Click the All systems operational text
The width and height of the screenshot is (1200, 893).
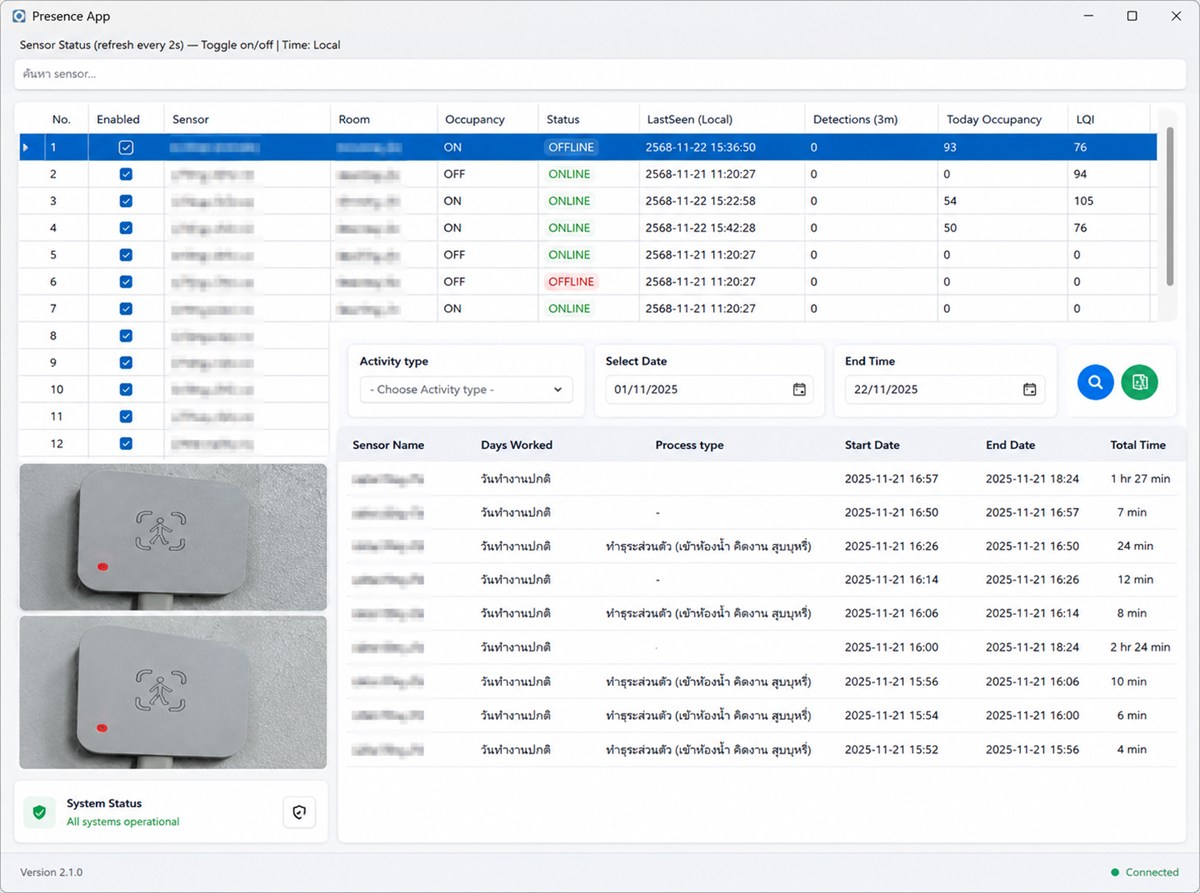coord(123,822)
